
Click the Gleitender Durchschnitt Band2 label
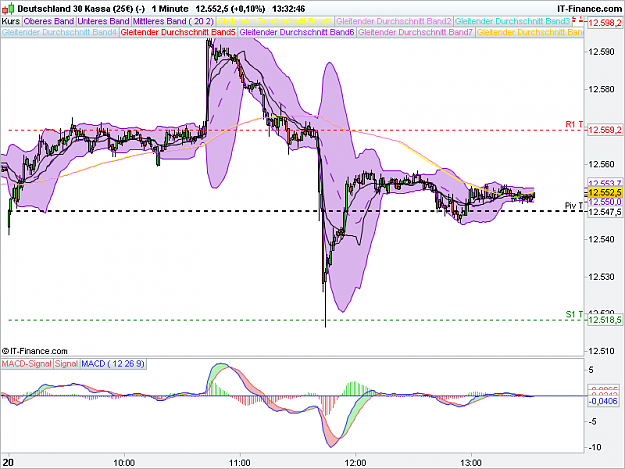tap(394, 21)
